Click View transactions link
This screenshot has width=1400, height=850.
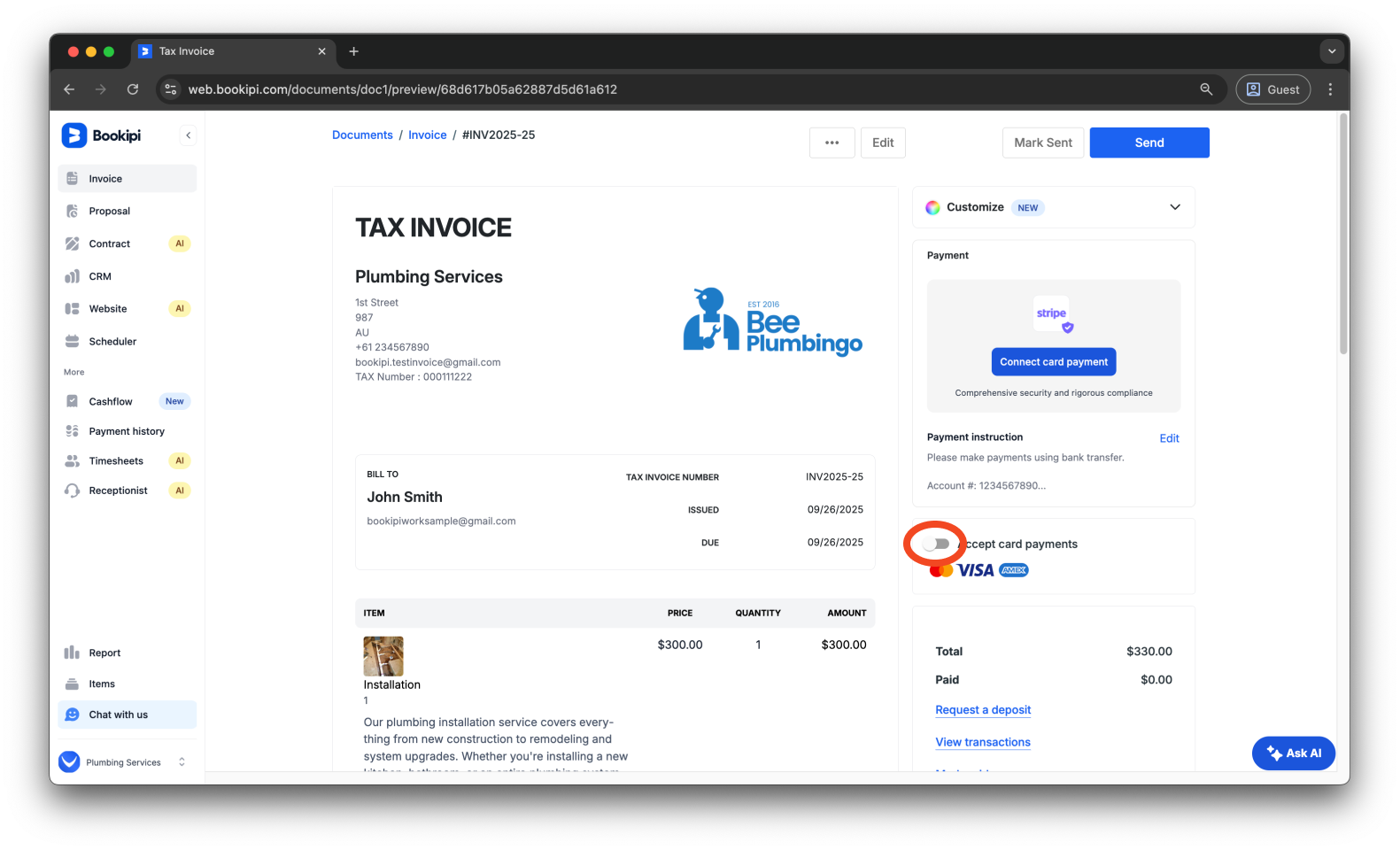[983, 742]
